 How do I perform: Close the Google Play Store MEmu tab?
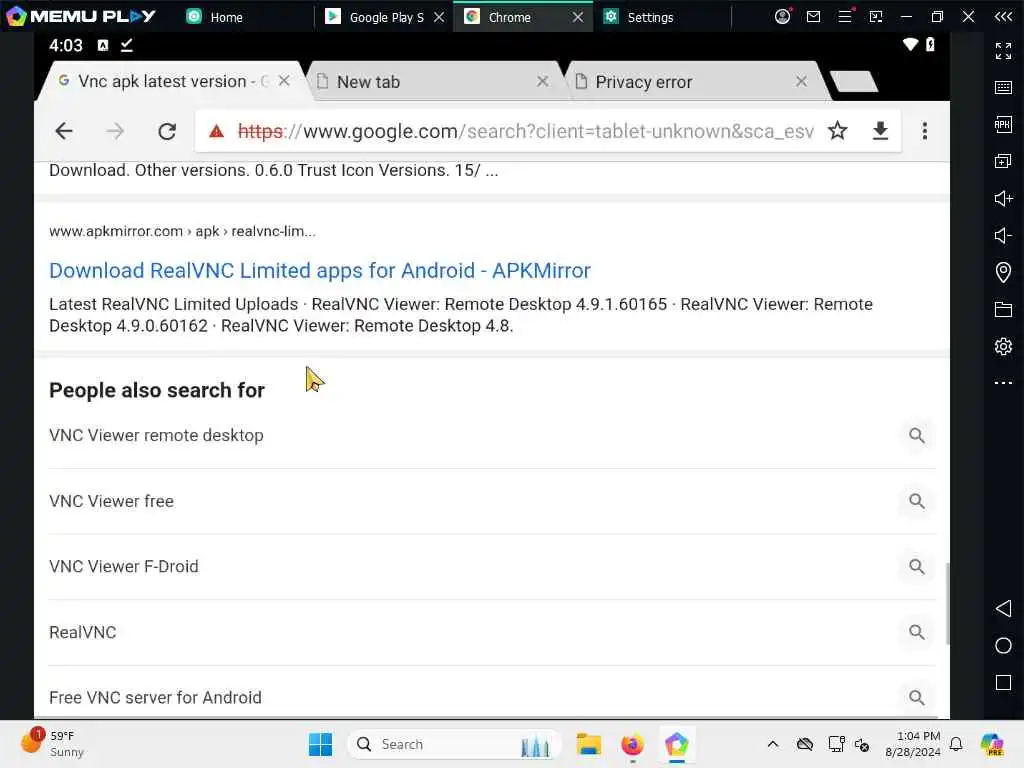pyautogui.click(x=440, y=17)
